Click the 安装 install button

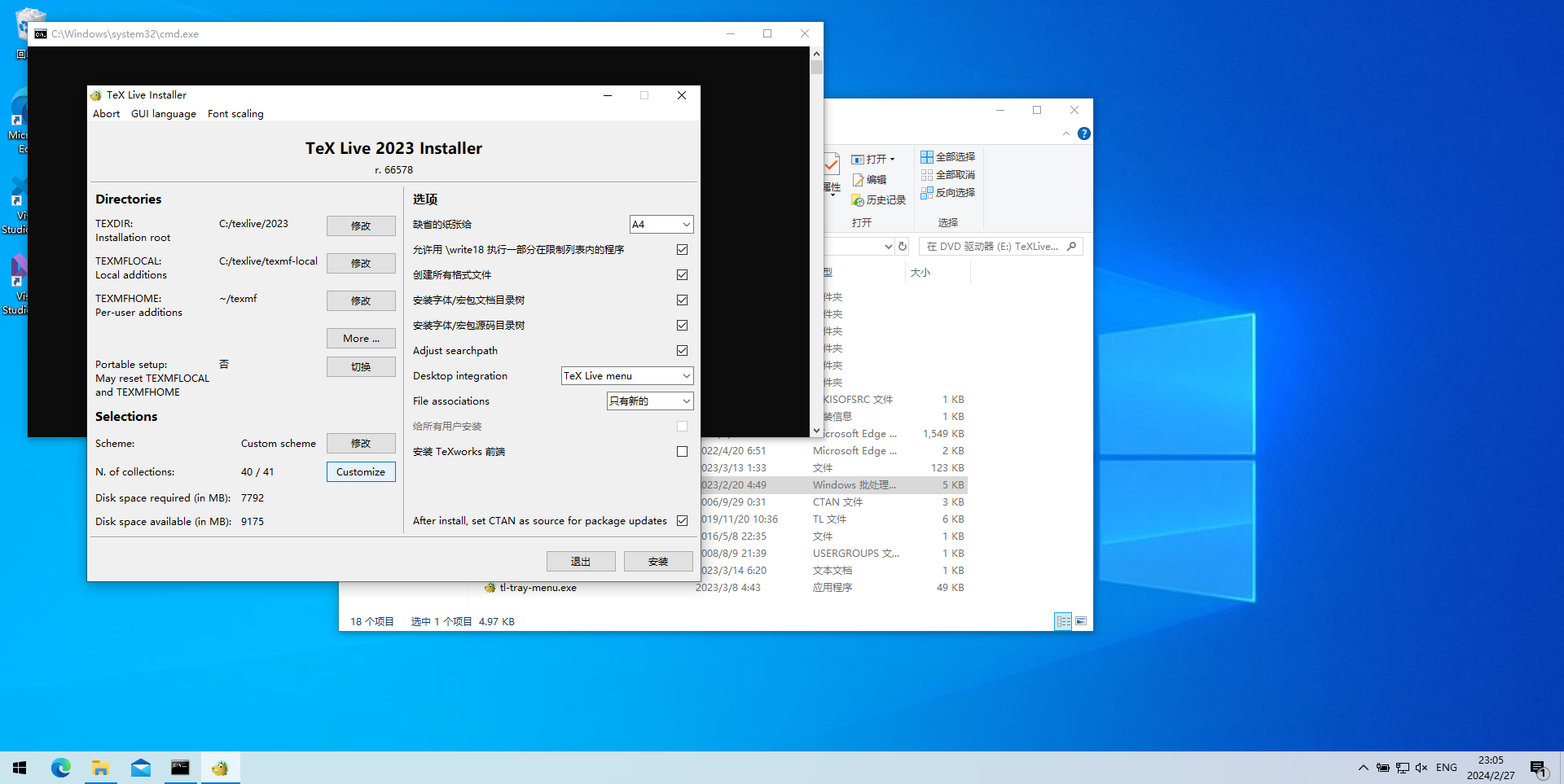[x=658, y=562]
